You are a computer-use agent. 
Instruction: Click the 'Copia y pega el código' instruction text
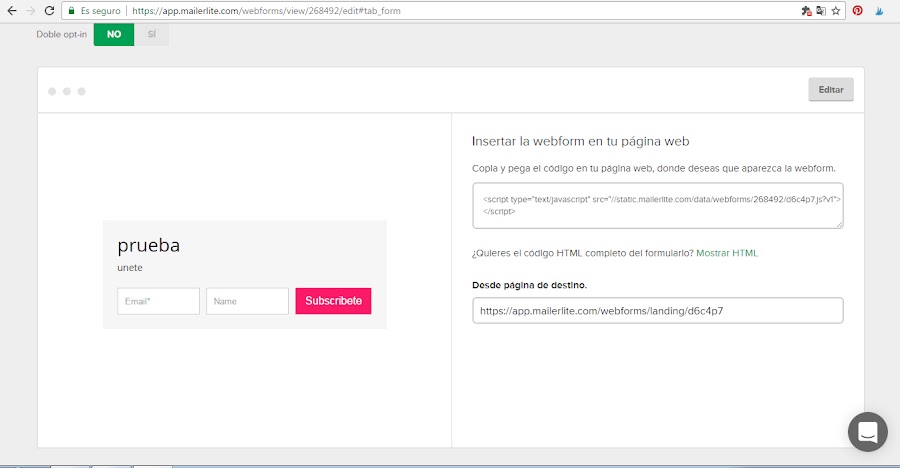point(654,168)
